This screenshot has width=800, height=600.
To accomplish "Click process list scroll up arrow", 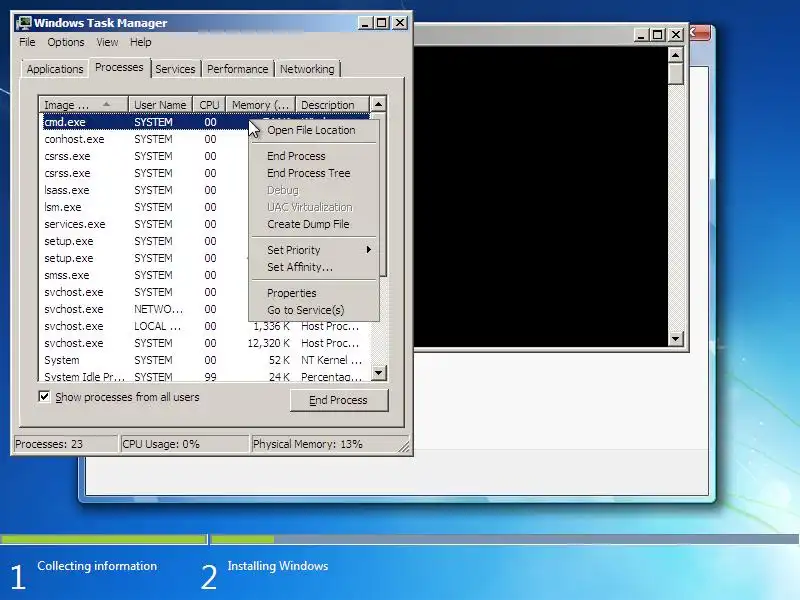I will coord(378,105).
